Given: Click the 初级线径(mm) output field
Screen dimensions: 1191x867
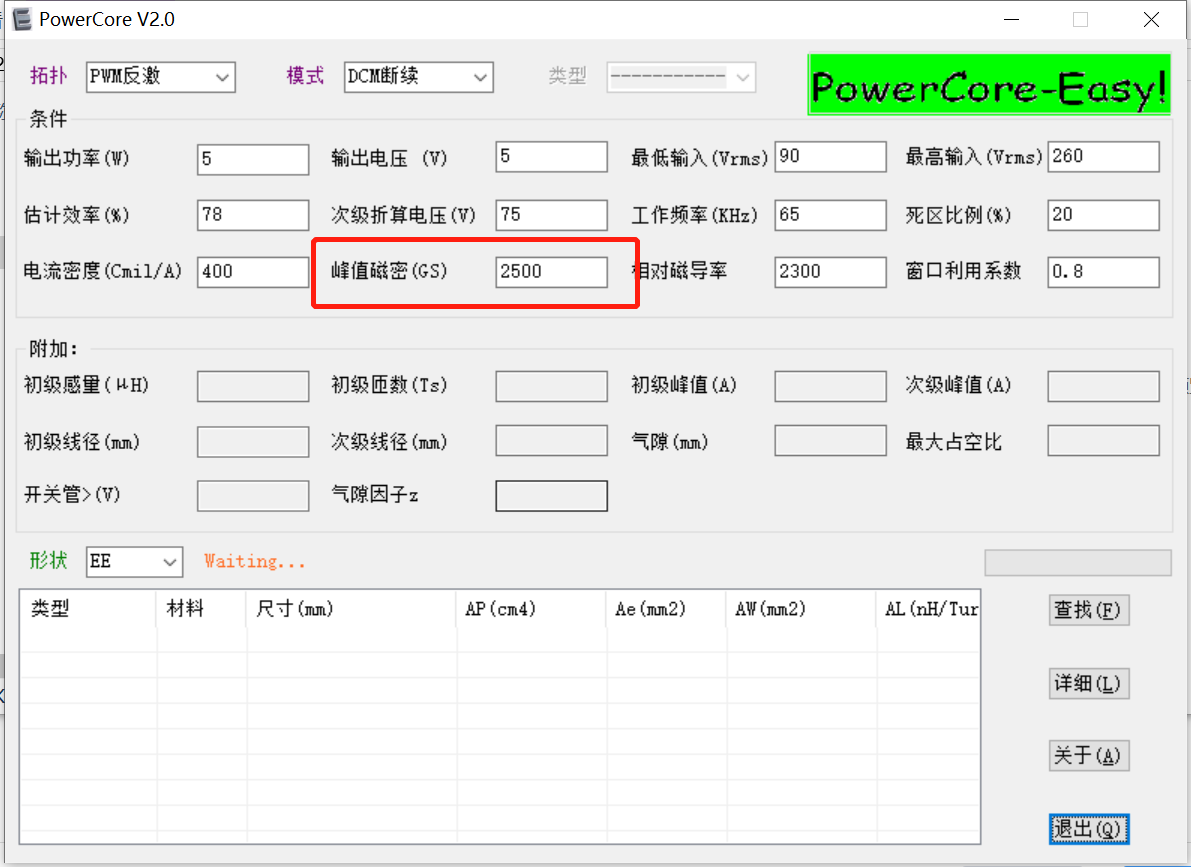Looking at the screenshot, I should 253,441.
